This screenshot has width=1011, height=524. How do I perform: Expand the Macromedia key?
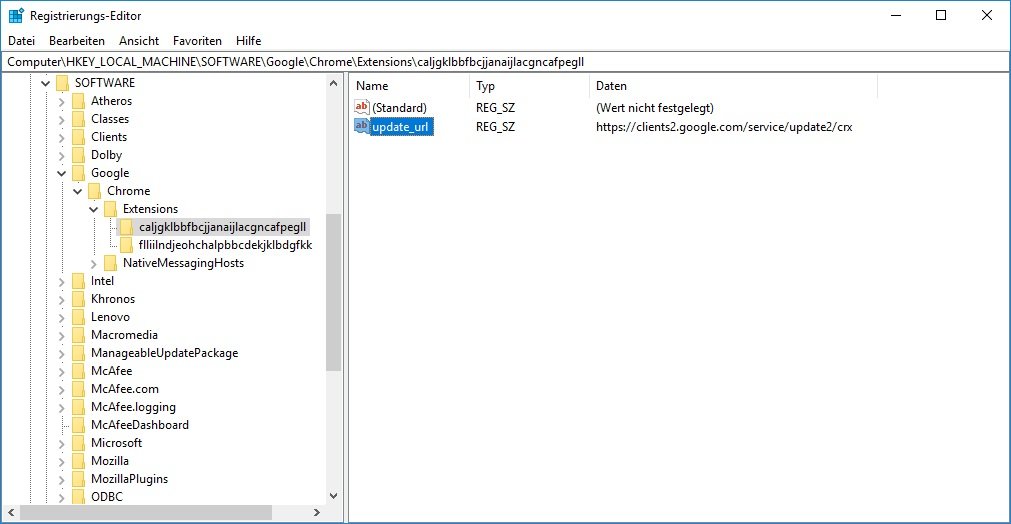[x=61, y=336]
